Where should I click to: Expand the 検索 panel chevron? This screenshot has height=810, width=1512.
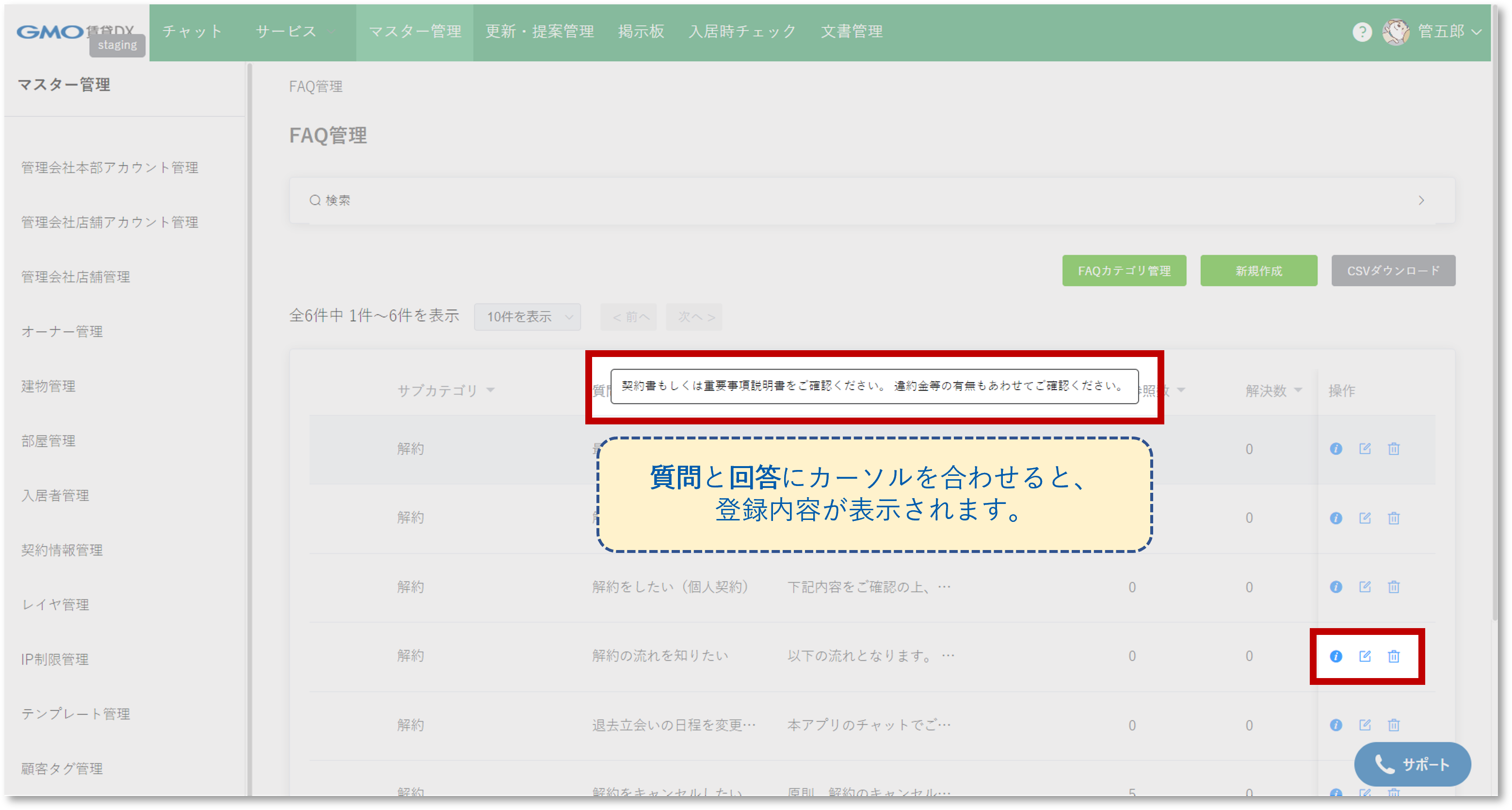coord(1421,201)
